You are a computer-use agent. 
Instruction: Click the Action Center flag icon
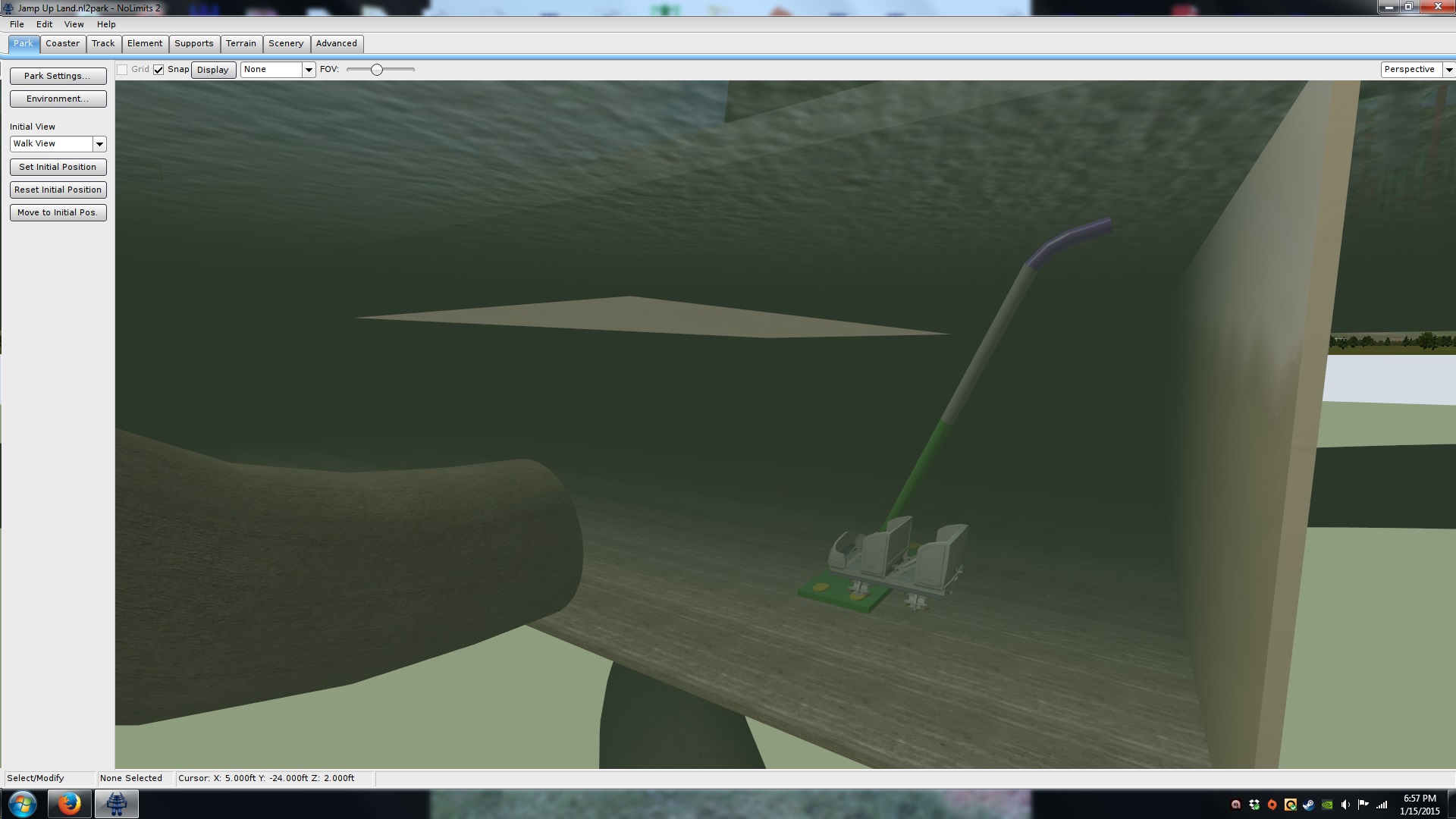1363,805
